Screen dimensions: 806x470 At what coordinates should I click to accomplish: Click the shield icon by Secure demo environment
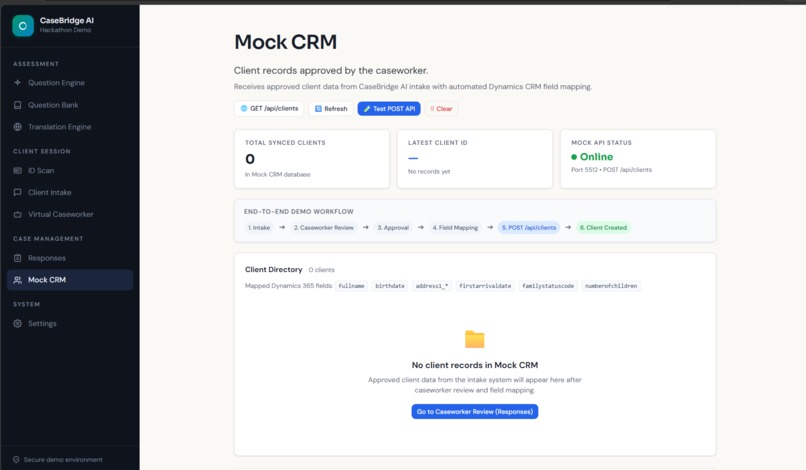16,460
